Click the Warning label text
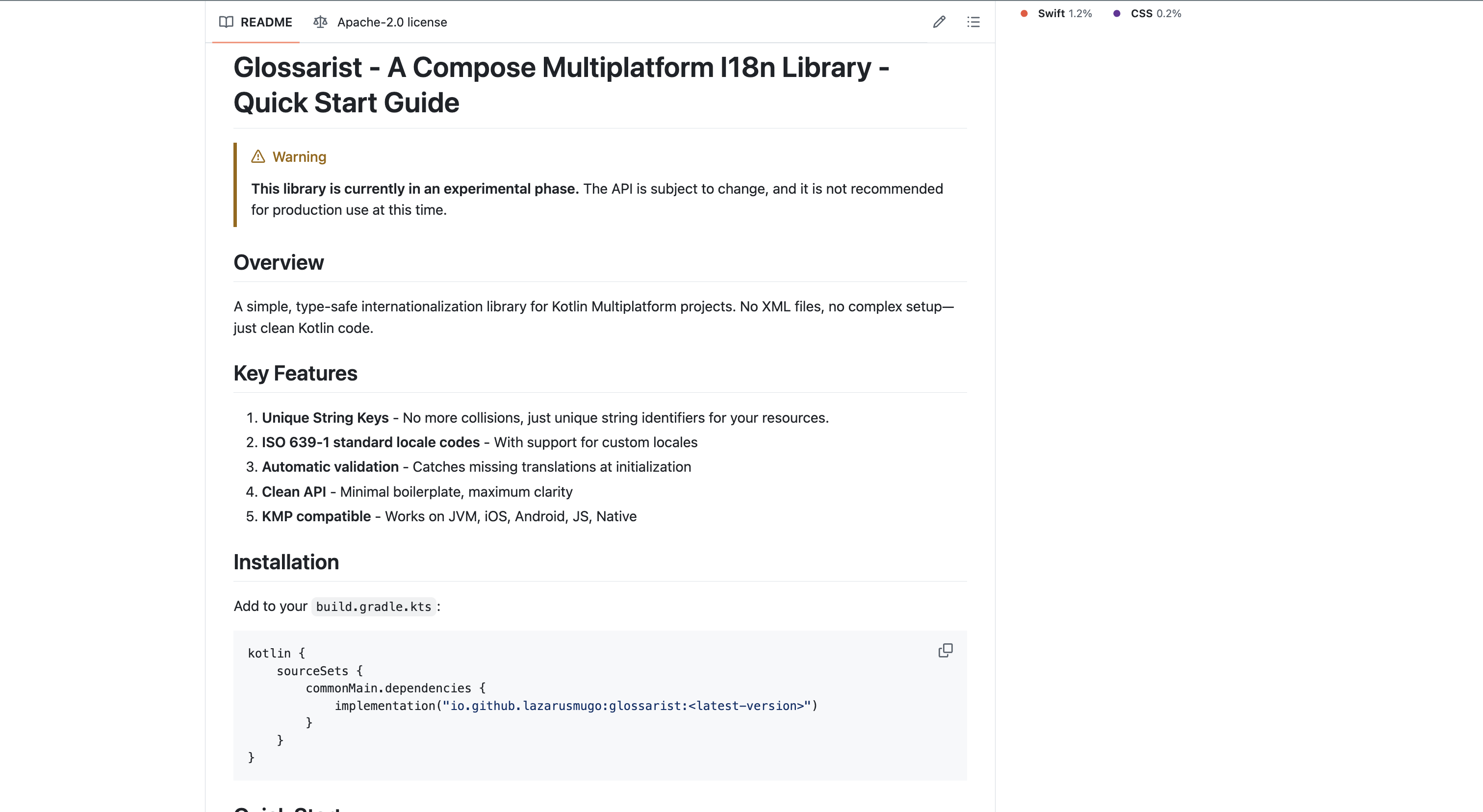The image size is (1483, 812). pyautogui.click(x=299, y=156)
